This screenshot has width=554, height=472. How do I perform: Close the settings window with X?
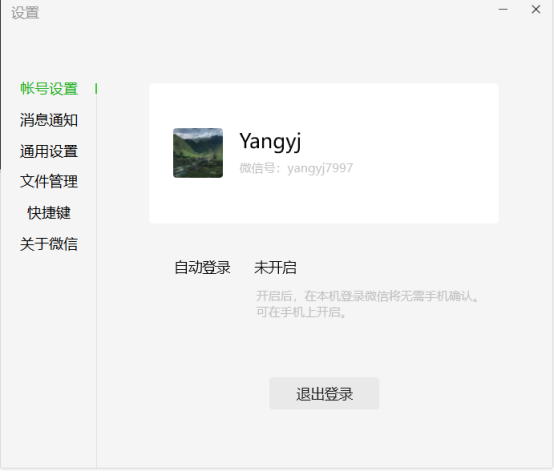536,10
